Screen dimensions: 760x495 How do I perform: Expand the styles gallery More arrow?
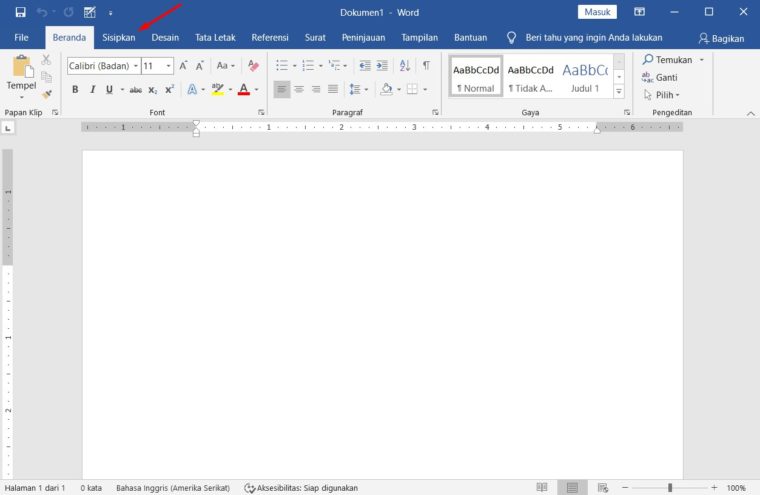tap(619, 91)
